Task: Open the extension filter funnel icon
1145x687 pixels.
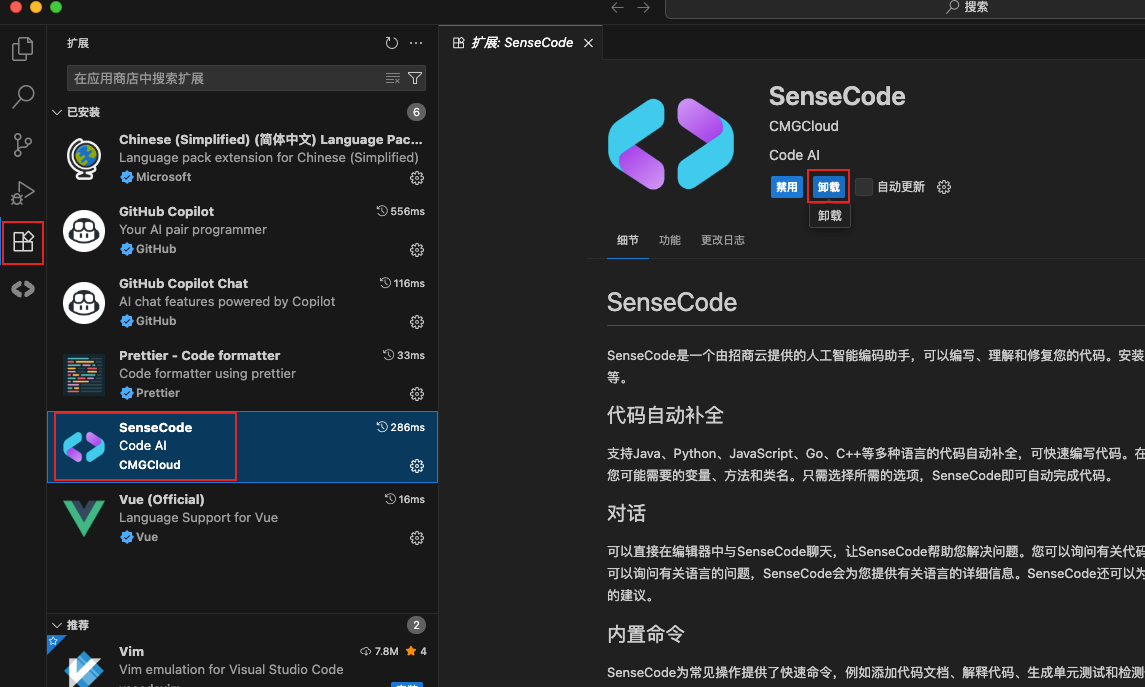Action: (415, 78)
